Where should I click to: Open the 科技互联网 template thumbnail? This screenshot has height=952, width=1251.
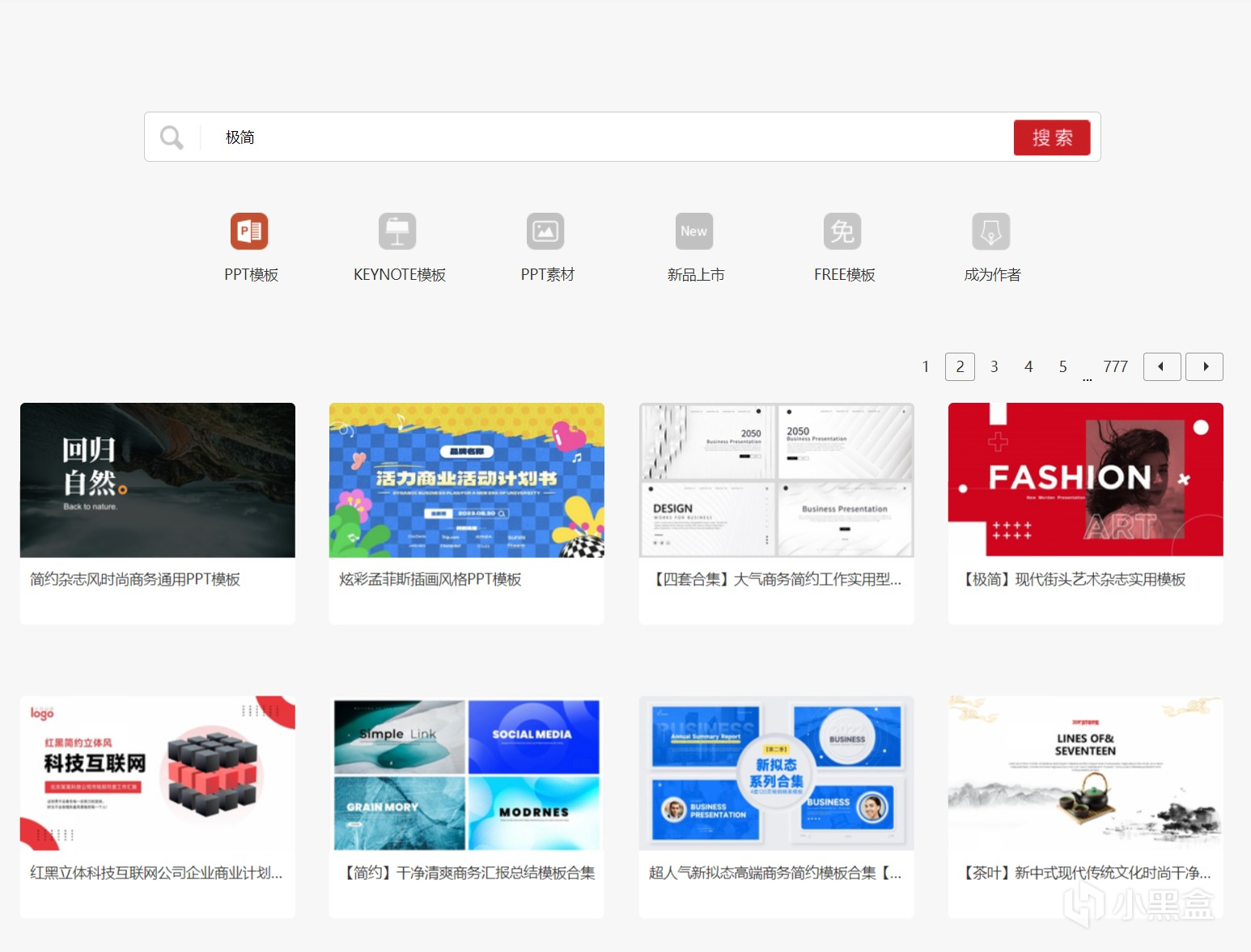coord(158,773)
